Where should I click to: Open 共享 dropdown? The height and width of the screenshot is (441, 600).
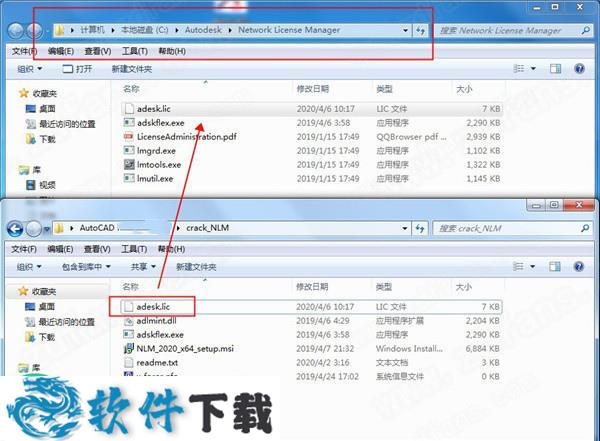(143, 267)
